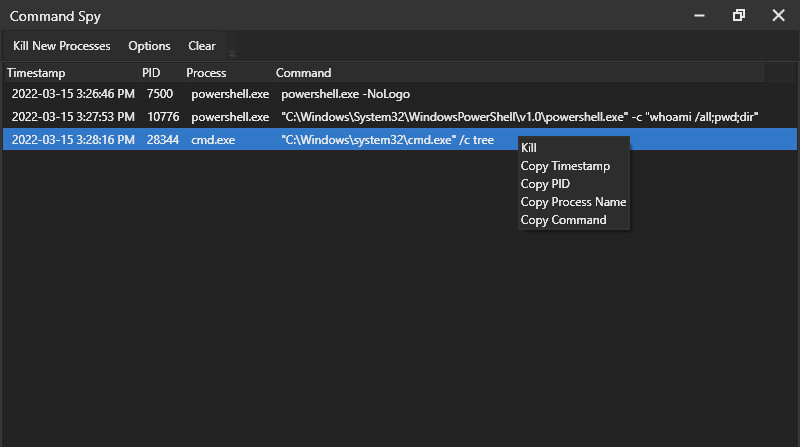Choose Copy PID in context menu
This screenshot has width=800, height=447.
[545, 184]
